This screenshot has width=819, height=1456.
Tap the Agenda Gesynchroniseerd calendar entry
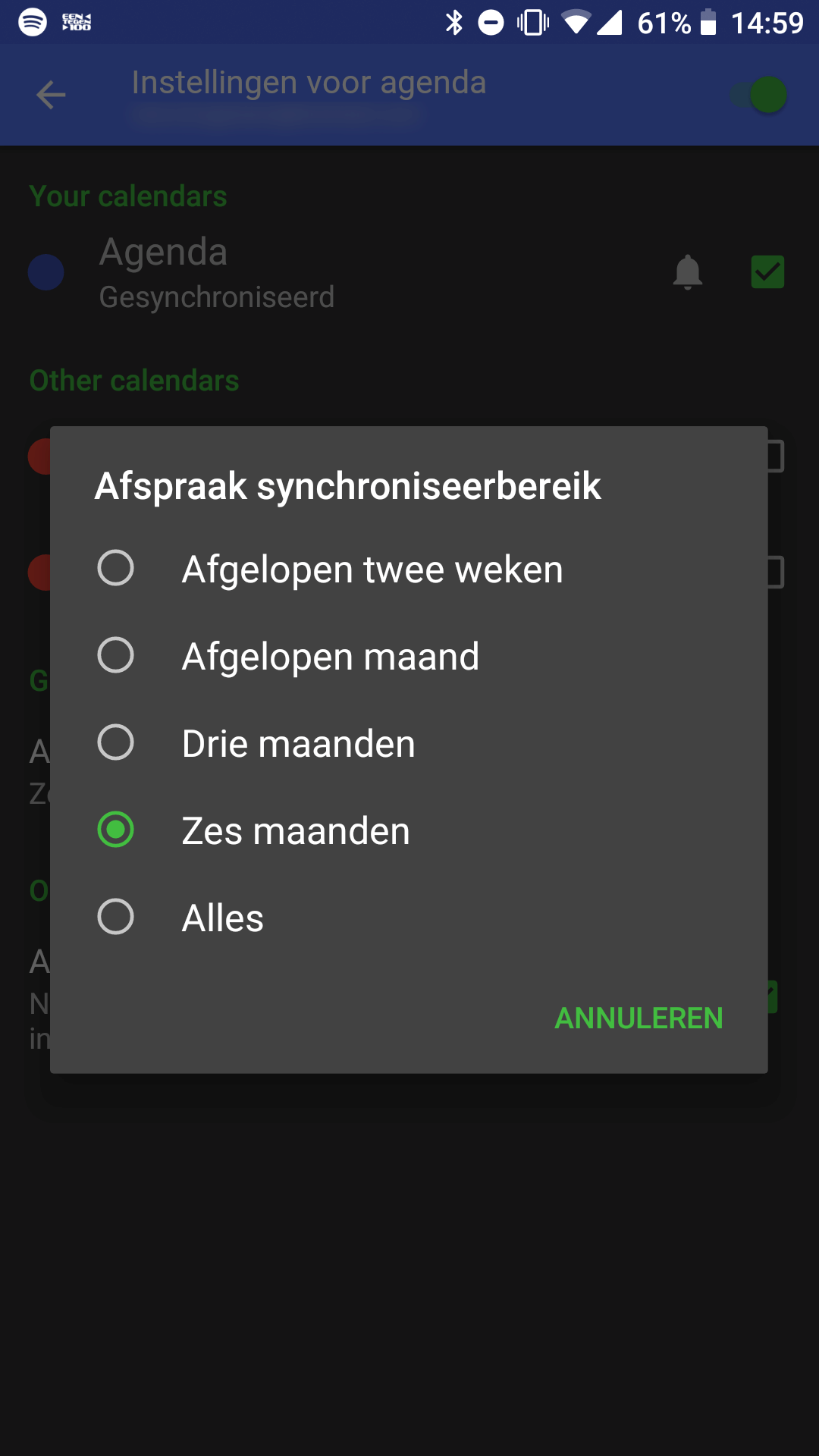point(216,273)
